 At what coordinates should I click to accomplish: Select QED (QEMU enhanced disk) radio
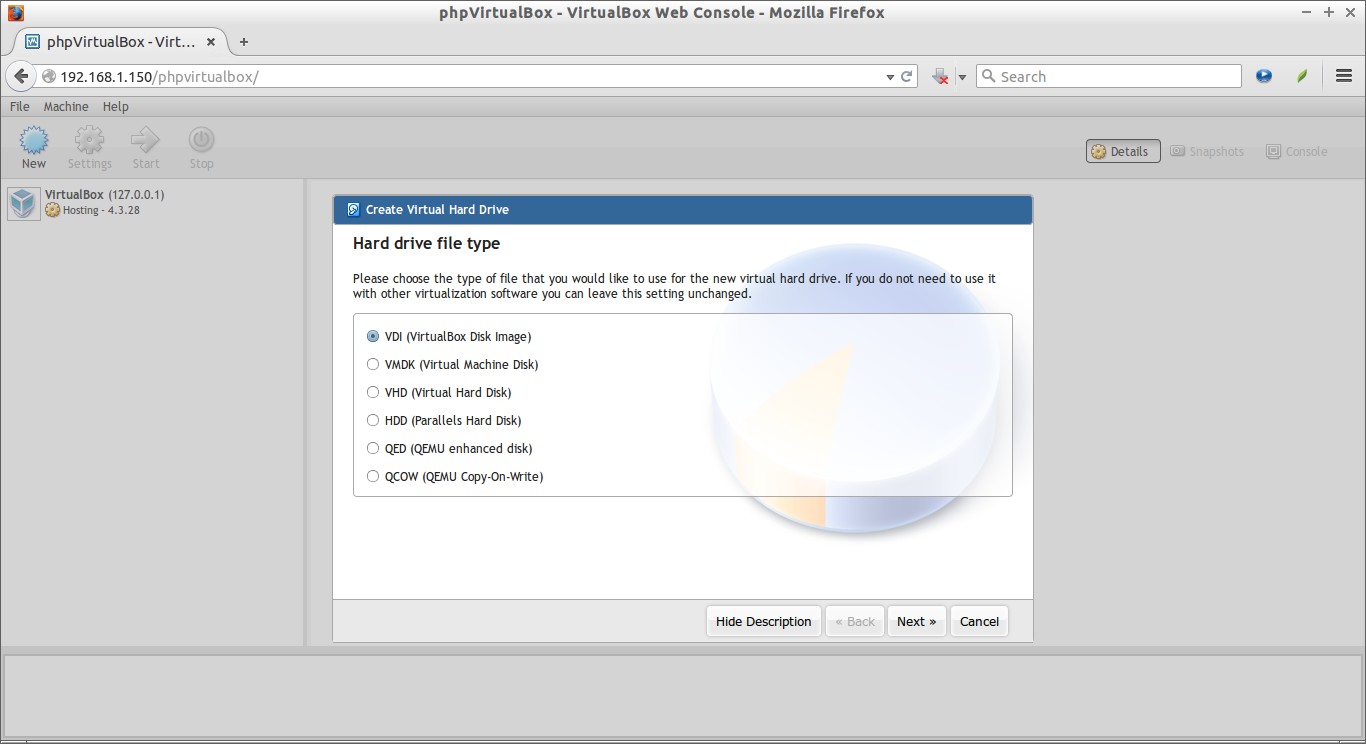[373, 449]
